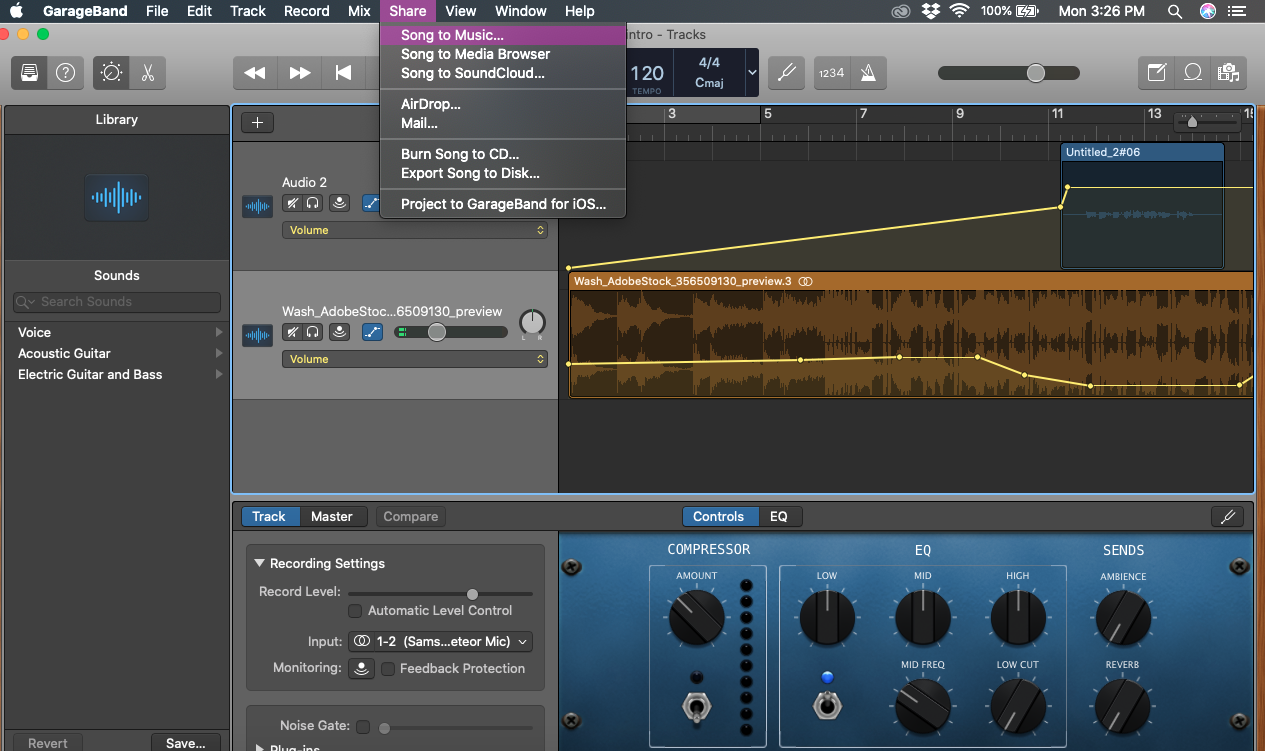The image size is (1265, 751).
Task: Open the Editors scissors button
Action: (x=148, y=73)
